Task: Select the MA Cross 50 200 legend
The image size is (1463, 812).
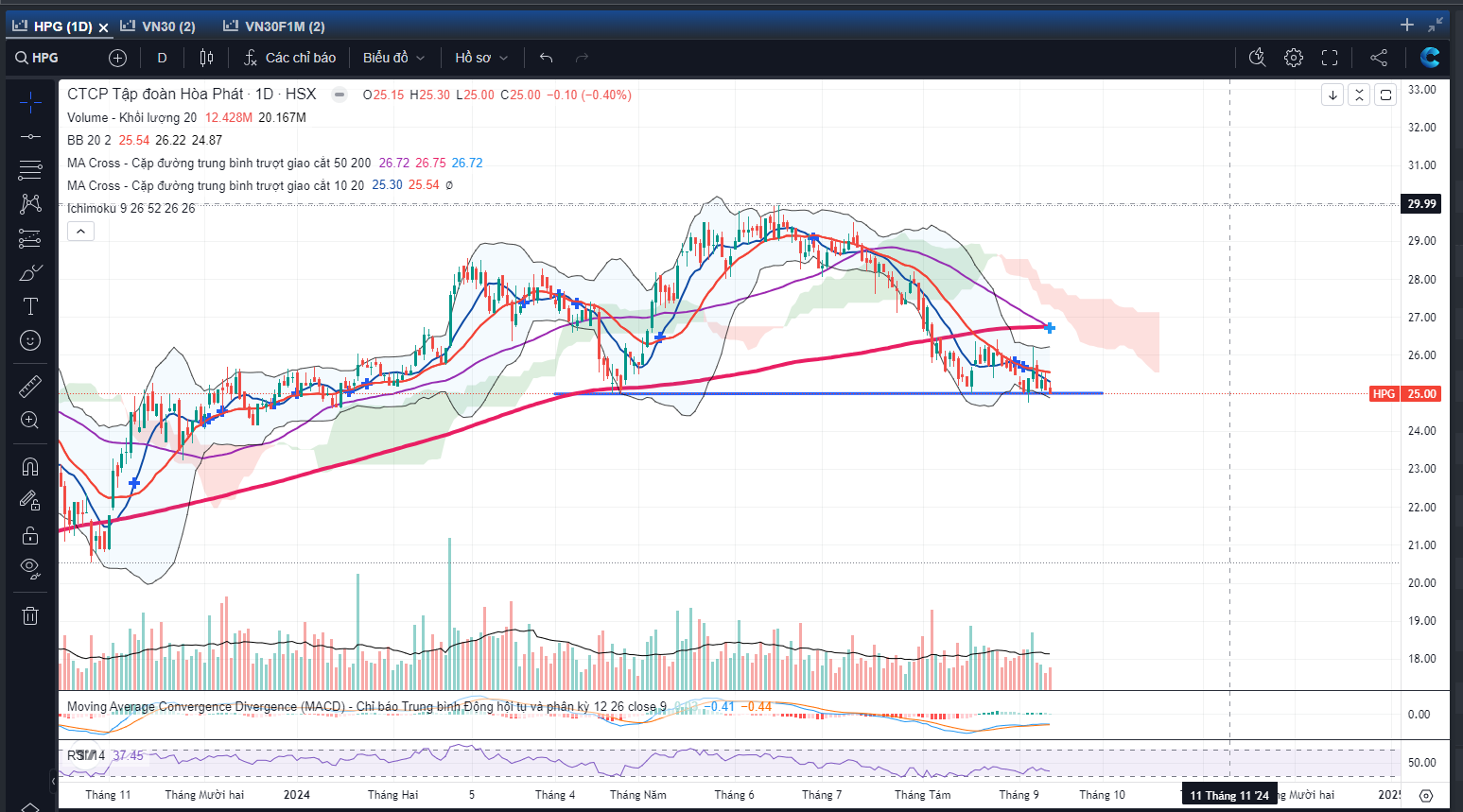Action: click(219, 163)
